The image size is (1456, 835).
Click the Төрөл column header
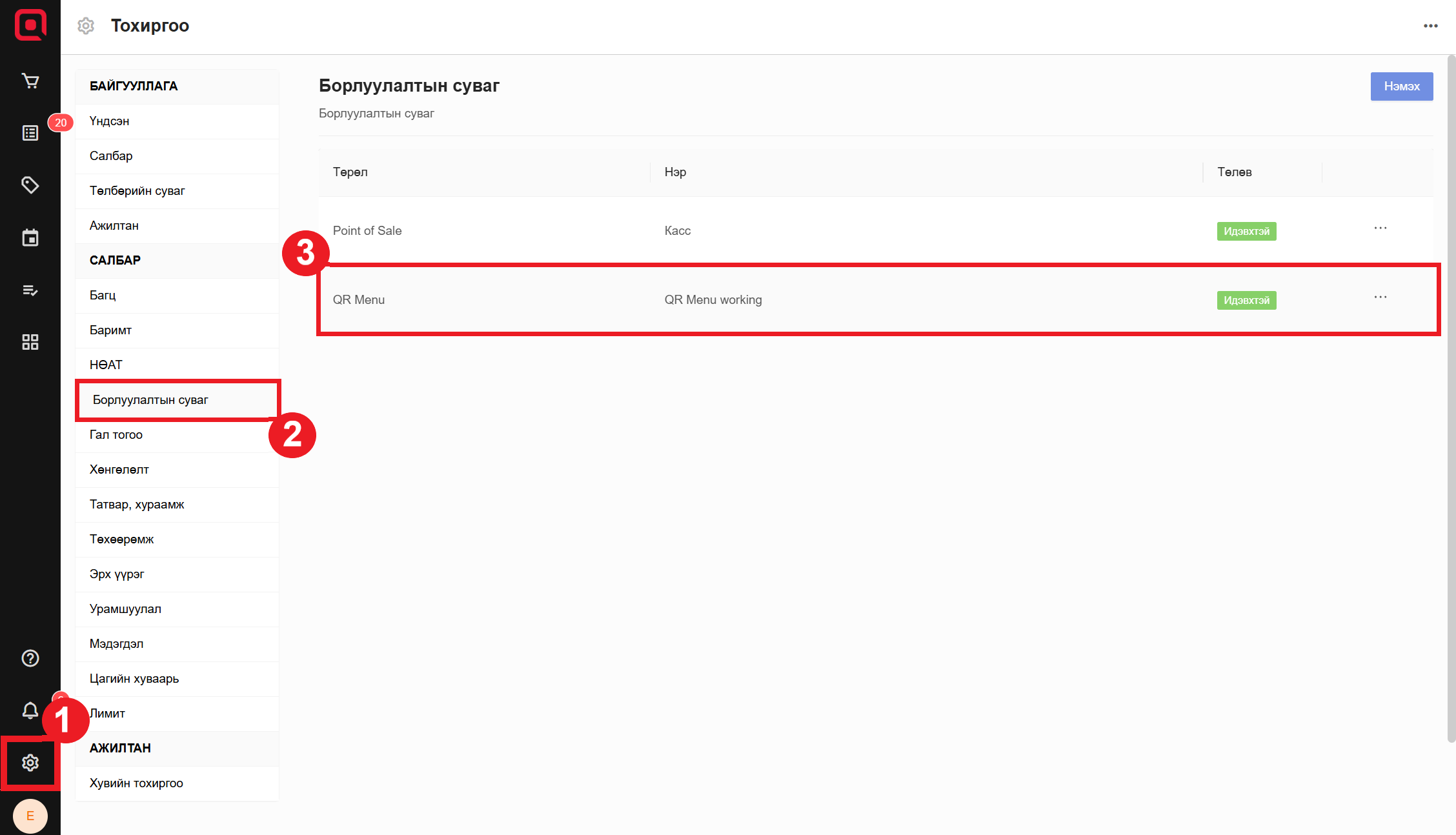tap(350, 172)
